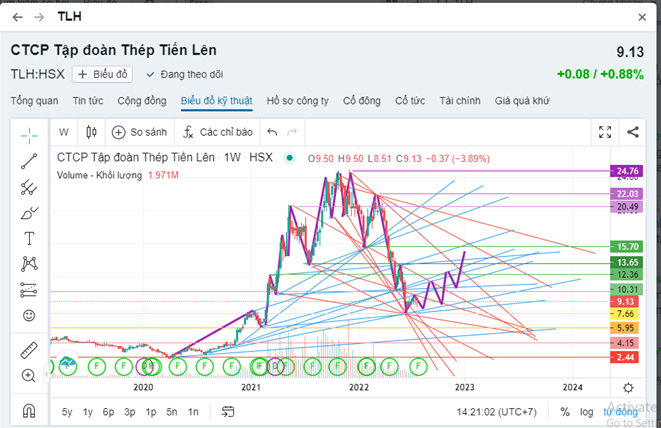Open the Hồ sơ công ty tab

pos(298,101)
